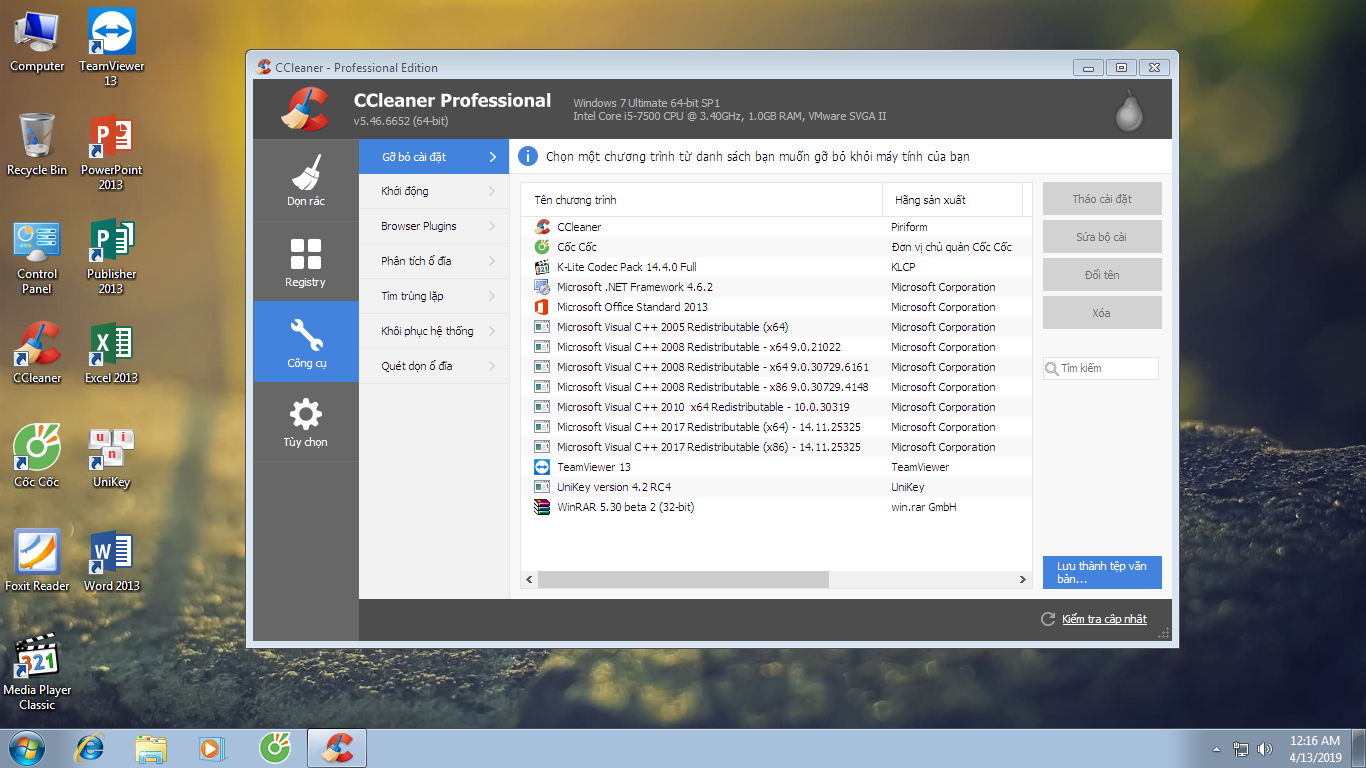1366x768 pixels.
Task: Click horizontal scrollbar thumb in program list
Action: pos(683,580)
